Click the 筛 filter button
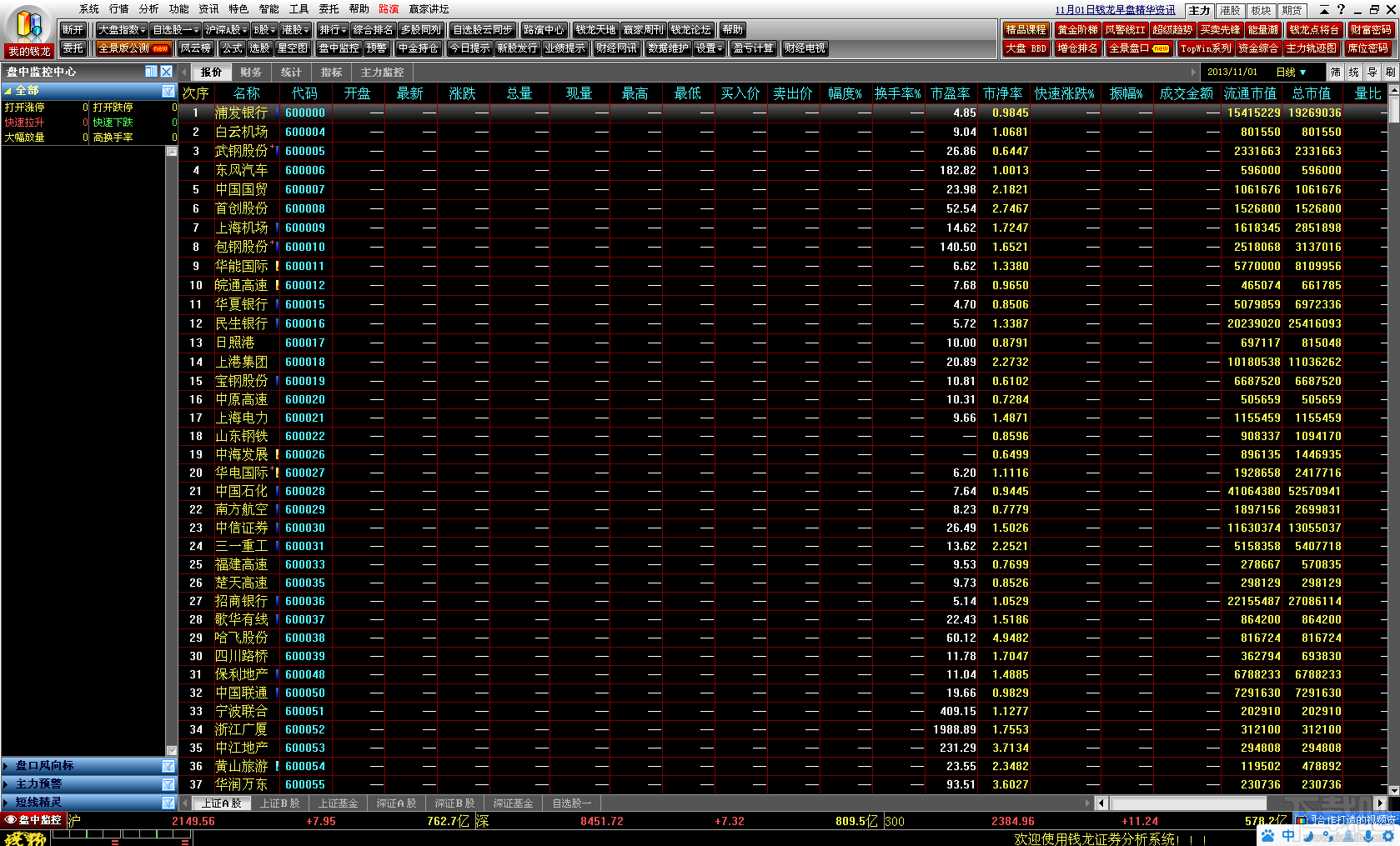 [x=1336, y=73]
